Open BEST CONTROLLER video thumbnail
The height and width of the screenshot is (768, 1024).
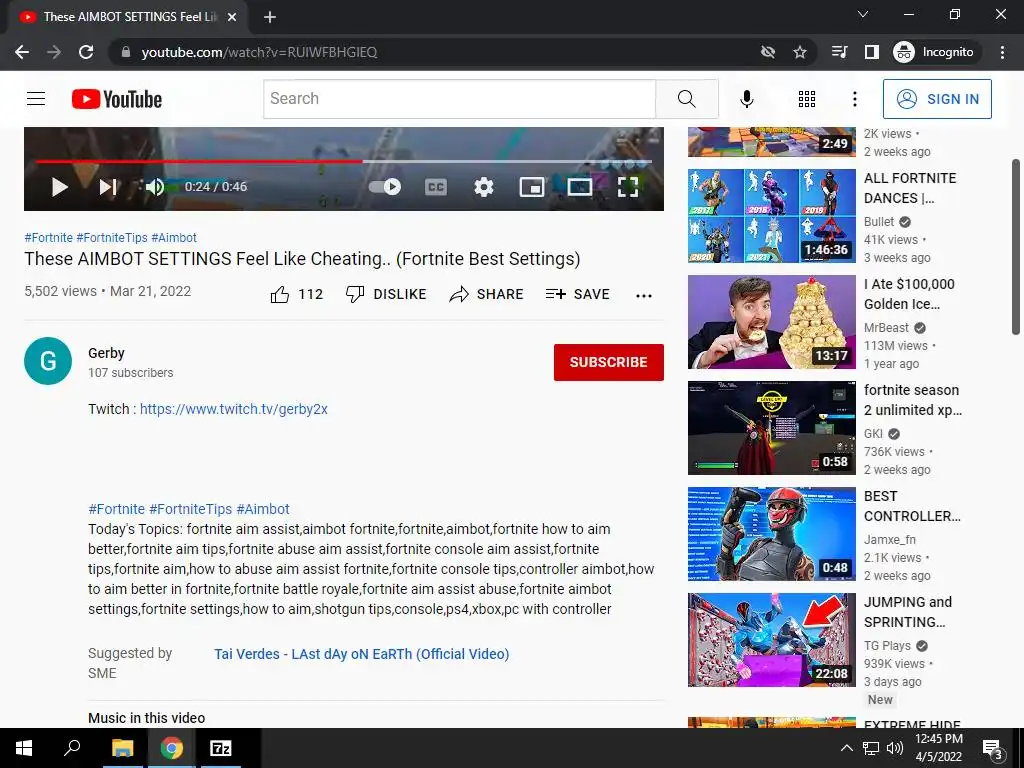[771, 534]
